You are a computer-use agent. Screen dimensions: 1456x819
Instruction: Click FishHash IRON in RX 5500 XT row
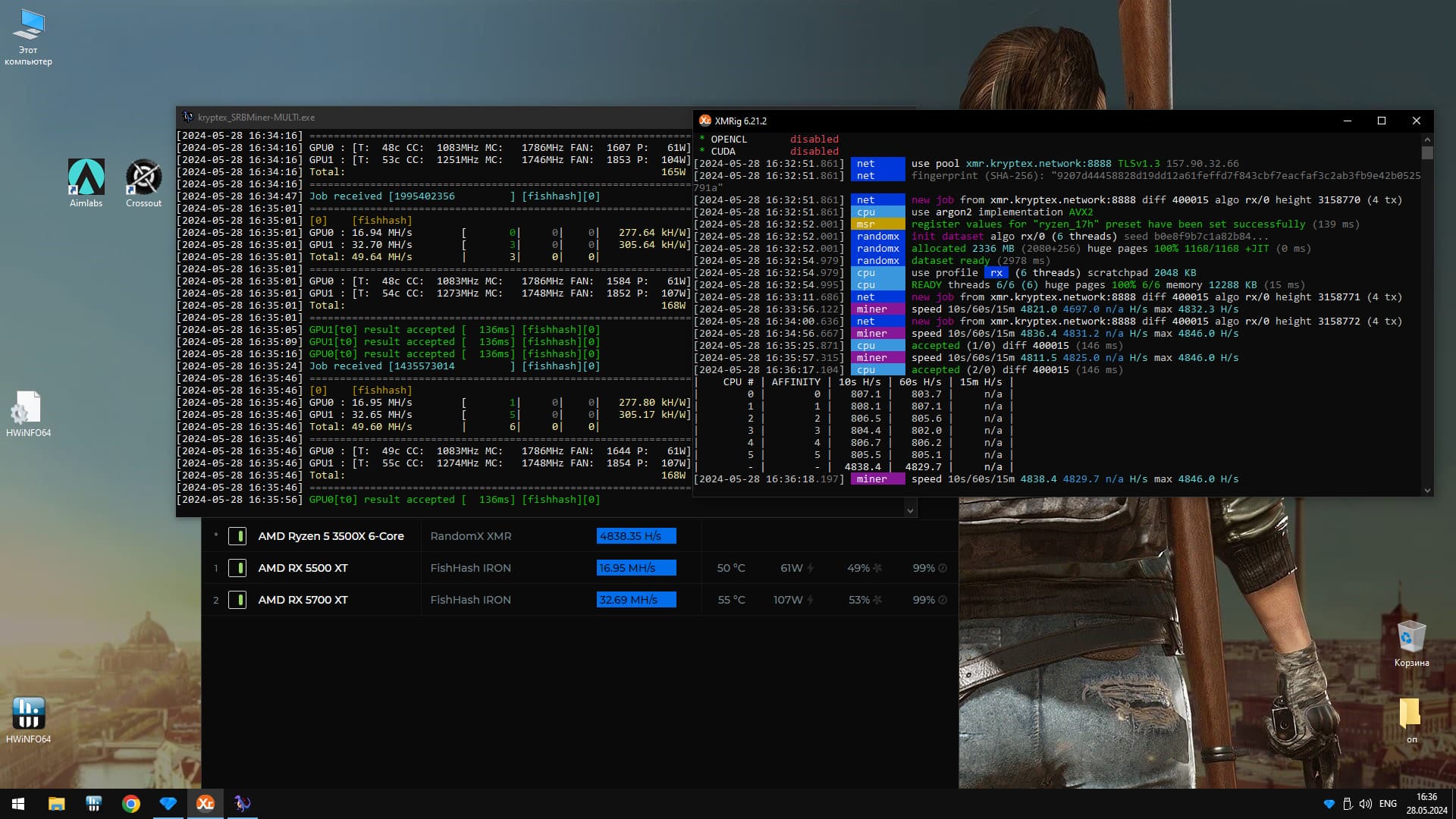(x=470, y=568)
